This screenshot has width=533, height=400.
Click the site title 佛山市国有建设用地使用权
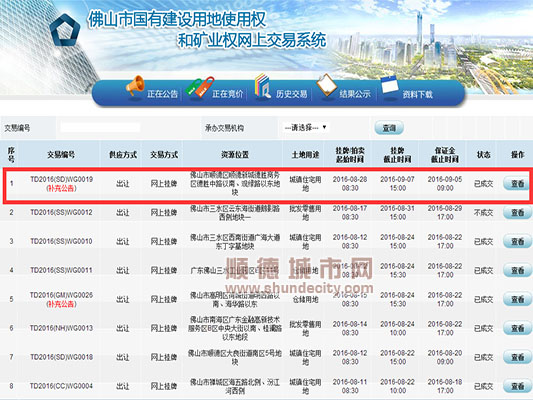[177, 19]
